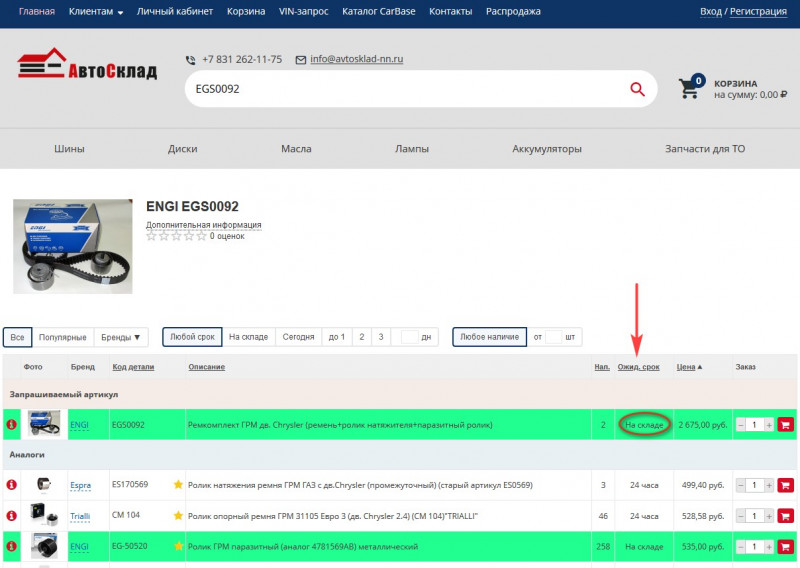Open the 'Бренды' dropdown filter
This screenshot has height=568, width=800.
(x=121, y=337)
